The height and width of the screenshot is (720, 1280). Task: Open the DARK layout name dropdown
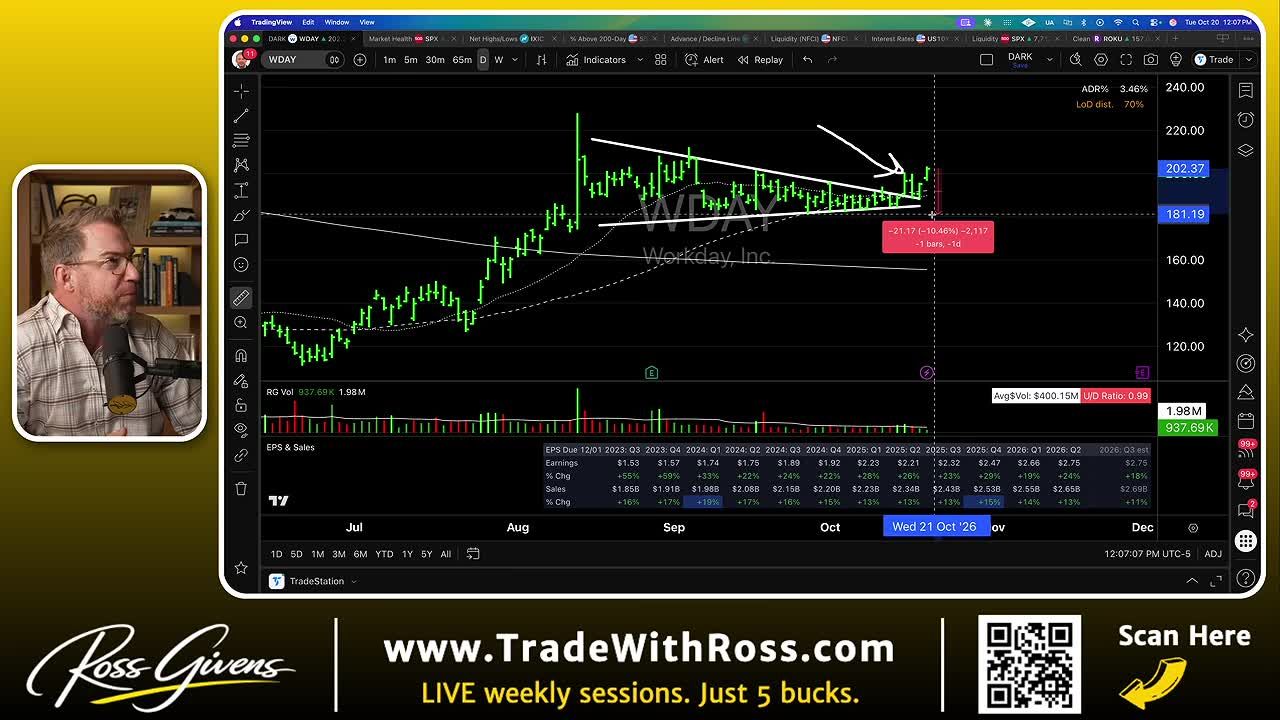1049,60
